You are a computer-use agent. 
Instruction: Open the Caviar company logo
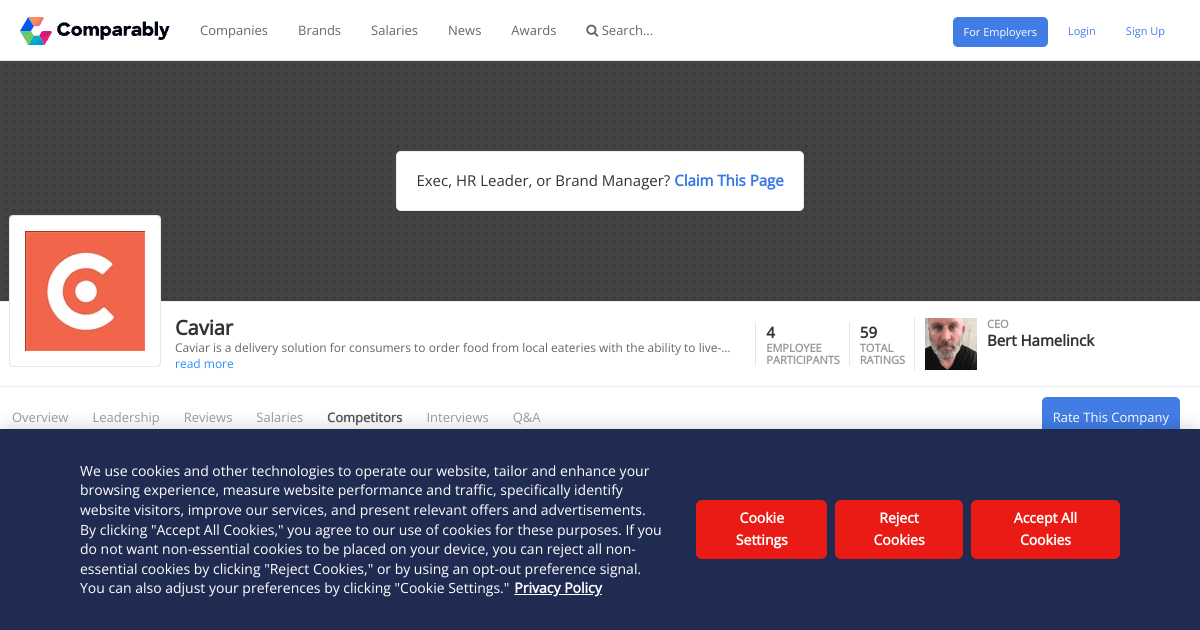(85, 291)
